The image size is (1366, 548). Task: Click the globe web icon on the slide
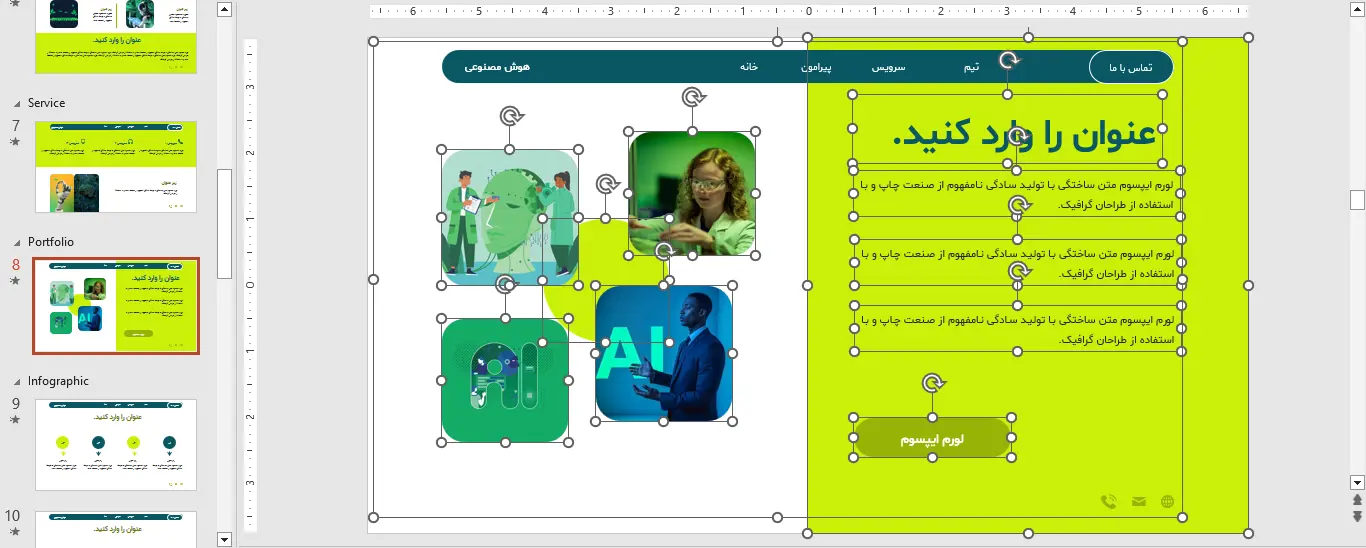(x=1167, y=502)
